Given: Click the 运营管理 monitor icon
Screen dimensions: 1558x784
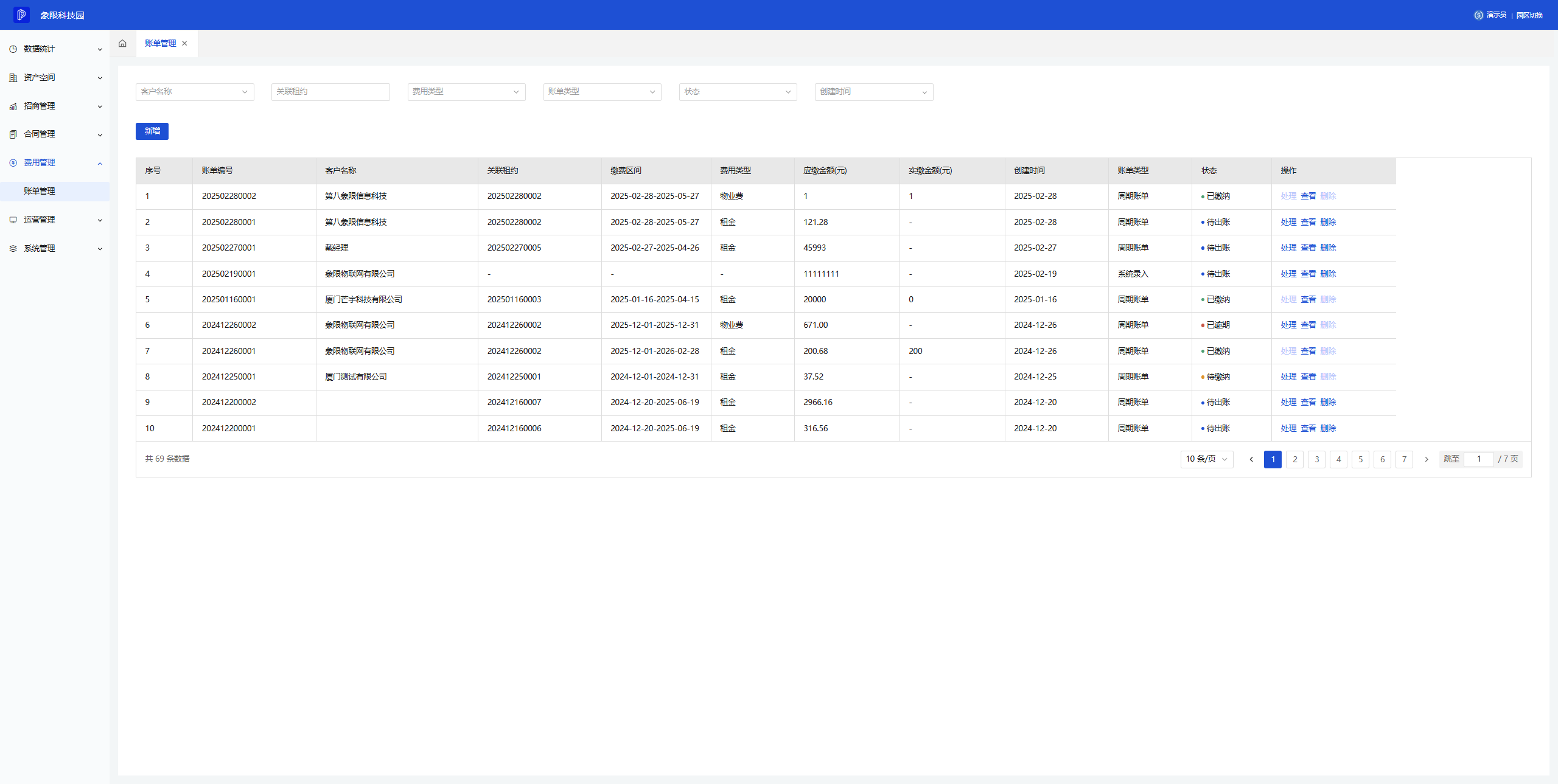Looking at the screenshot, I should tap(13, 220).
